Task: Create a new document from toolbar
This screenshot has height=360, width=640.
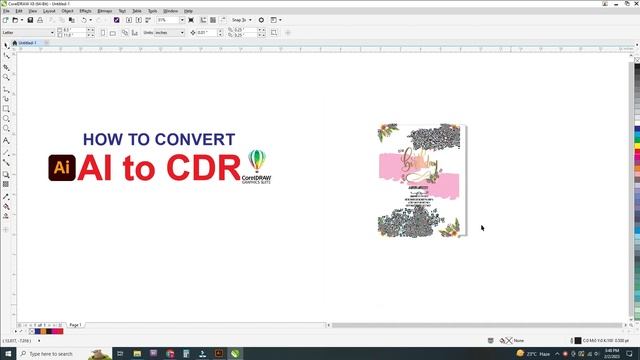Action: click(x=5, y=20)
